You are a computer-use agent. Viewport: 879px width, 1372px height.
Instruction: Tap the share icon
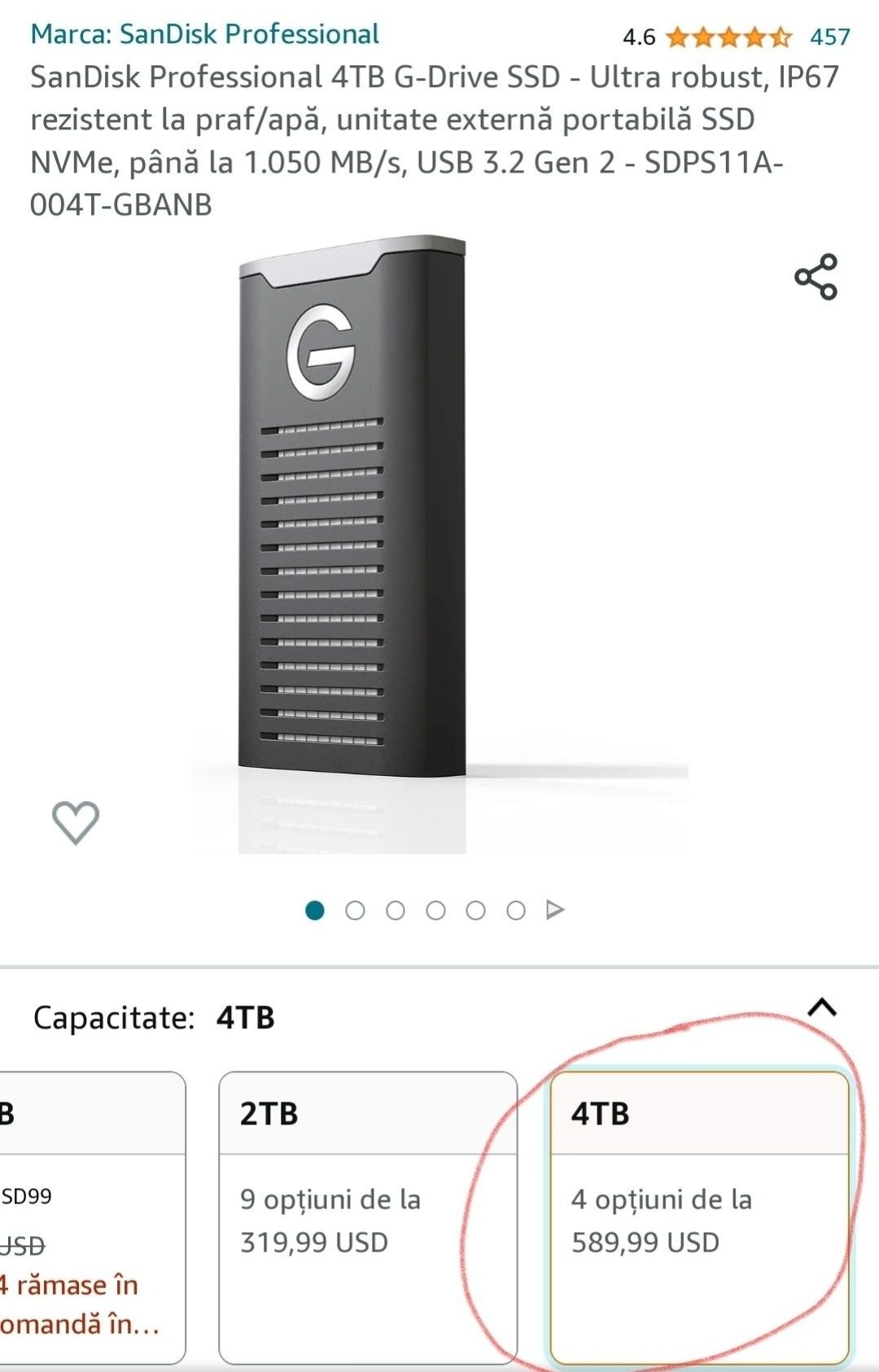click(816, 277)
